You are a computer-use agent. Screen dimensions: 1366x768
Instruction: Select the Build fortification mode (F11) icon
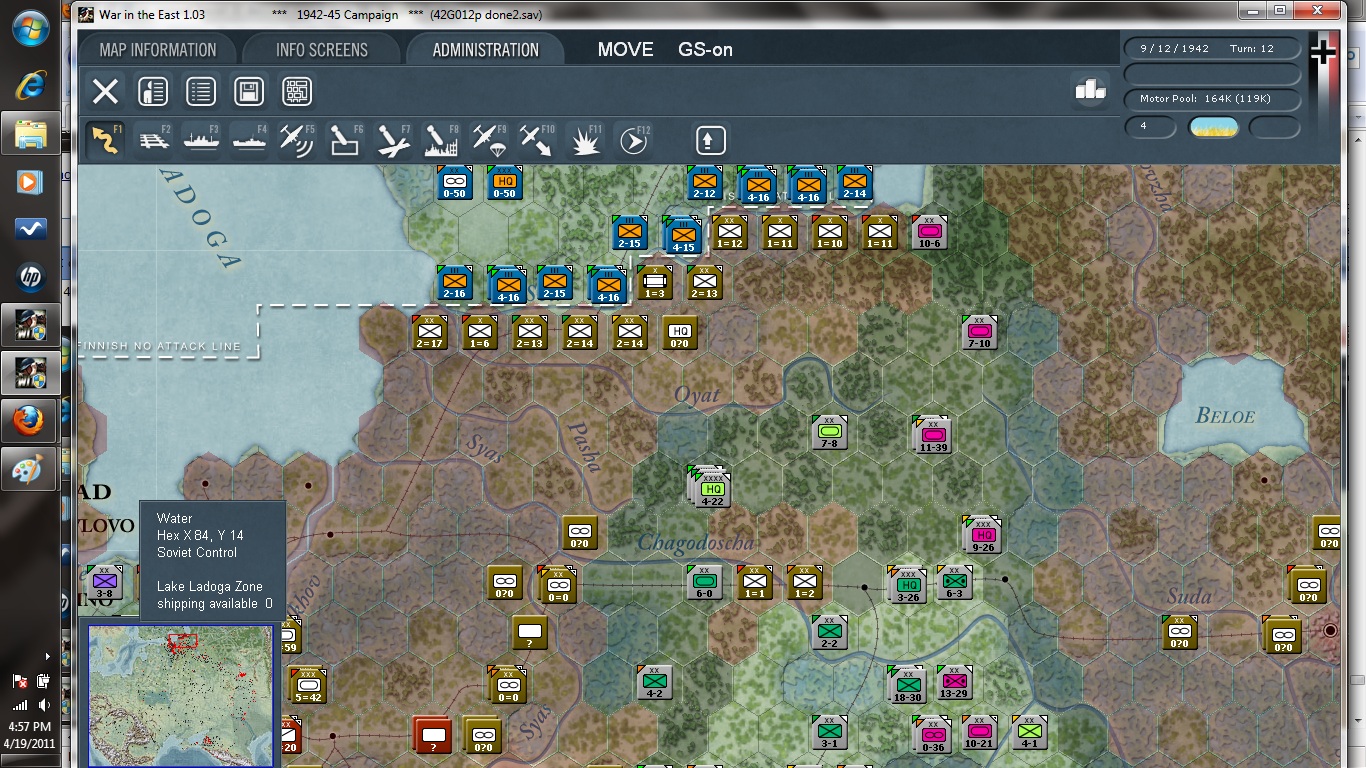coord(585,140)
